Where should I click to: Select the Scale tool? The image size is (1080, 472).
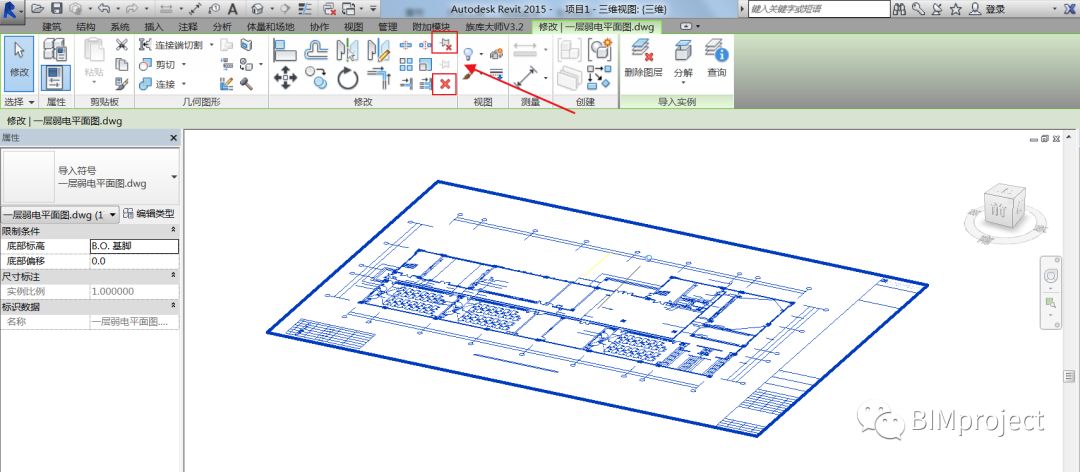426,65
